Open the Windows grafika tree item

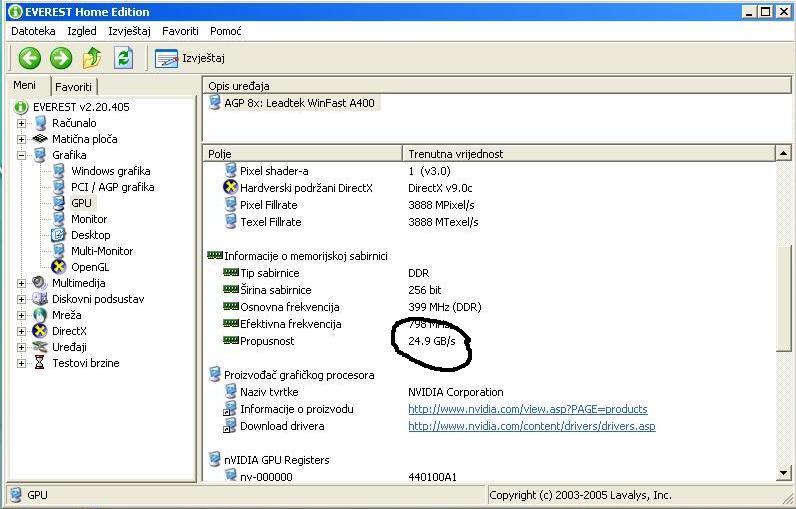pyautogui.click(x=110, y=171)
